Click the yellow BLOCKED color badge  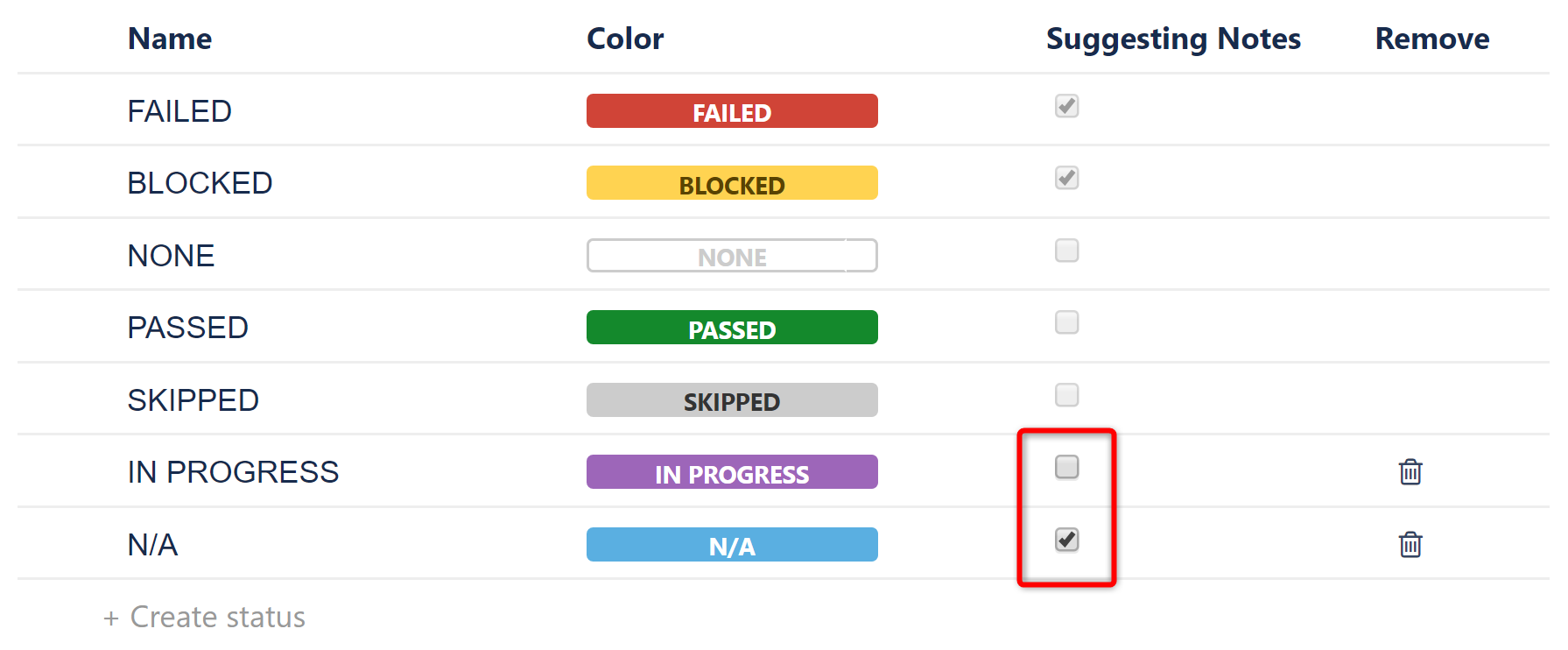[732, 183]
